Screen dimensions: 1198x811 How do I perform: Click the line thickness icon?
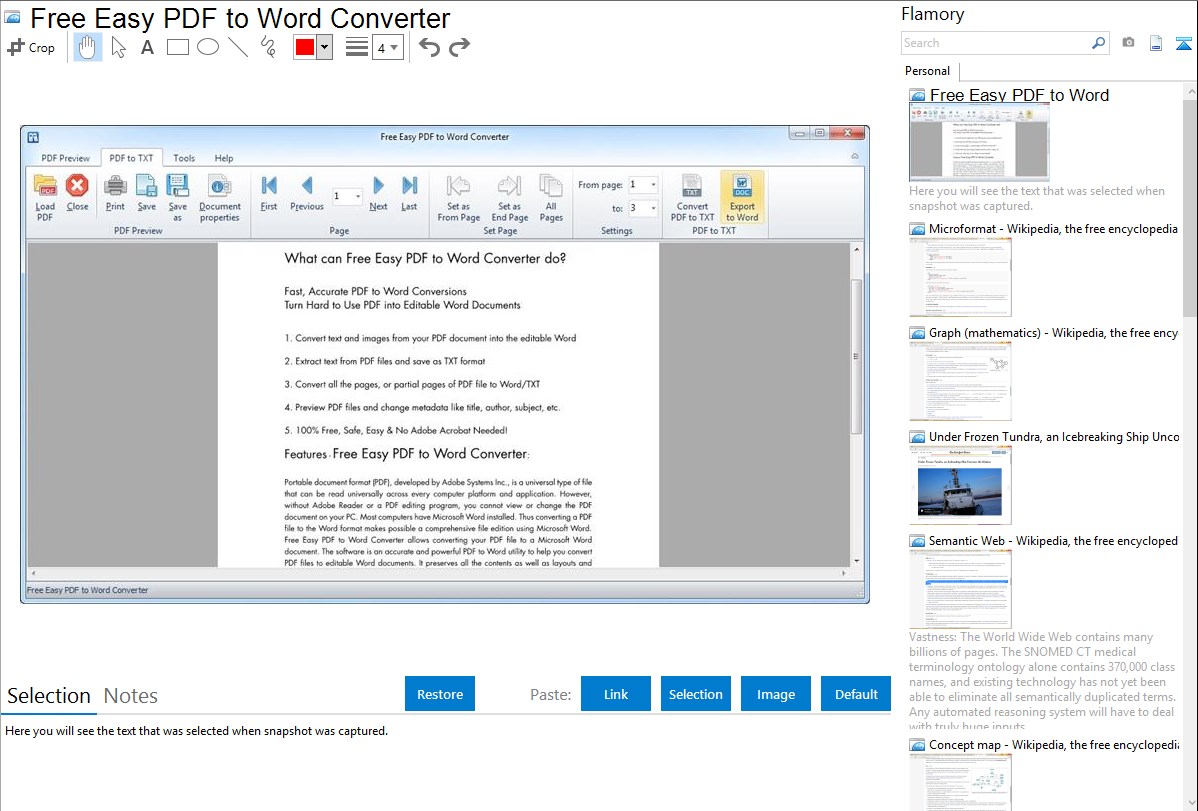pos(357,47)
